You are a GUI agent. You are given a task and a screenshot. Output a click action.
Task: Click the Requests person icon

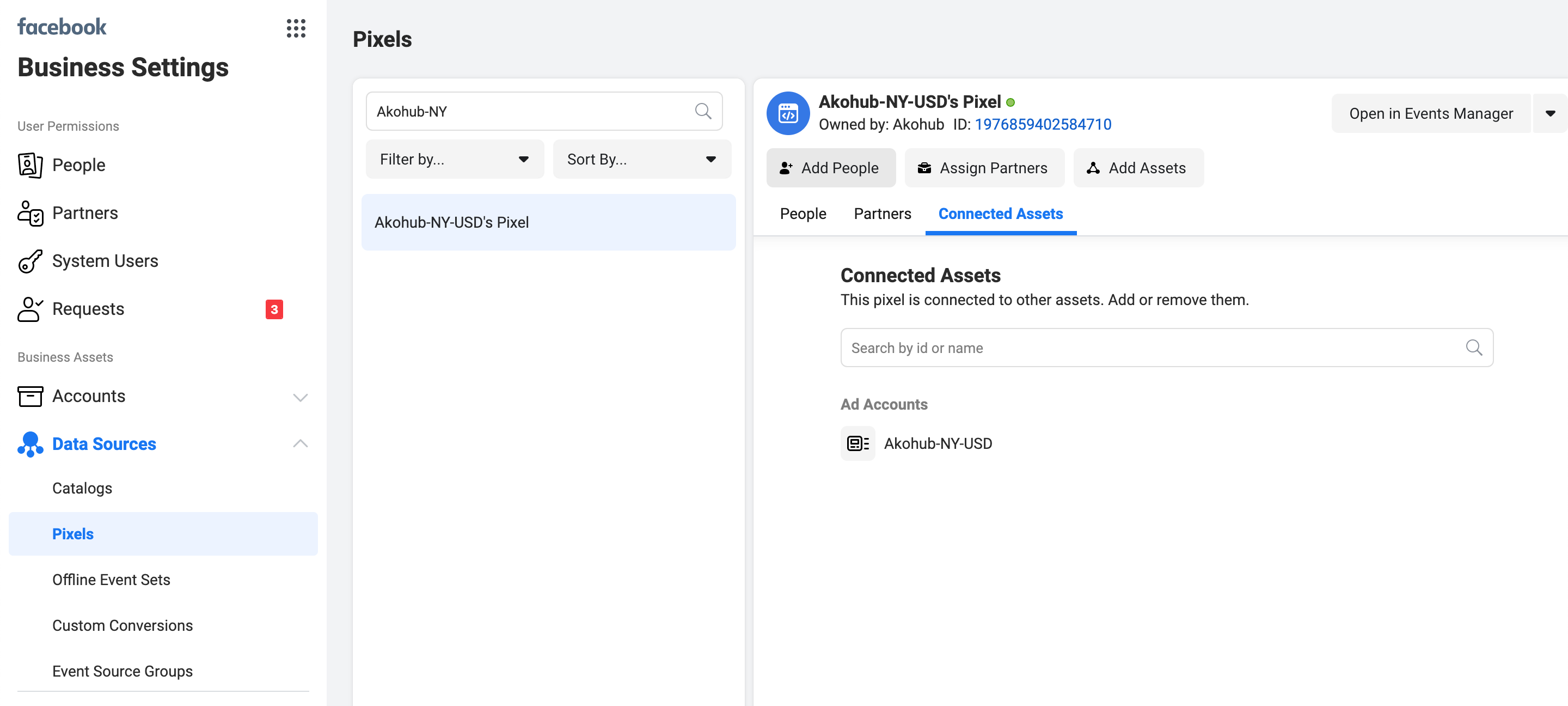coord(30,309)
